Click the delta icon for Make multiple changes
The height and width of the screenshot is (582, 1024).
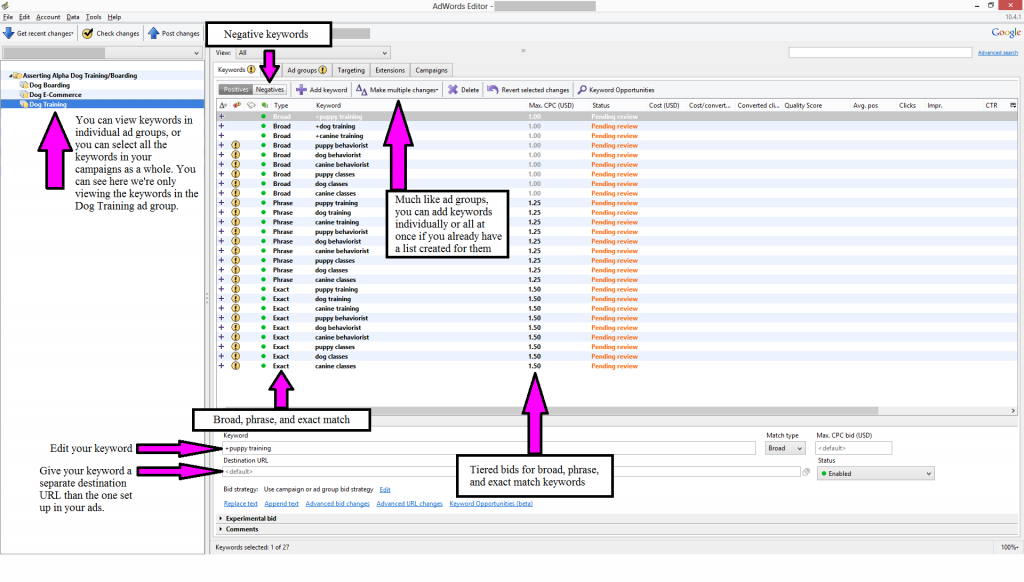[x=361, y=89]
